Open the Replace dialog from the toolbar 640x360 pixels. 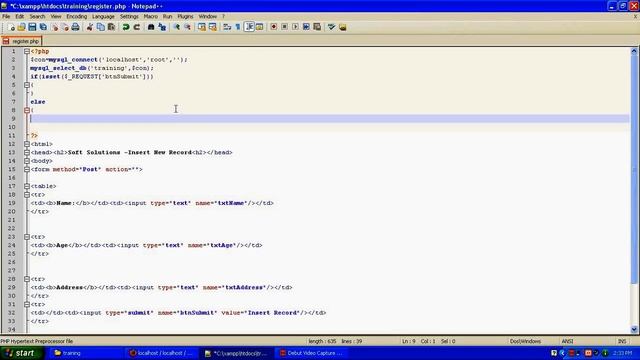click(162, 27)
